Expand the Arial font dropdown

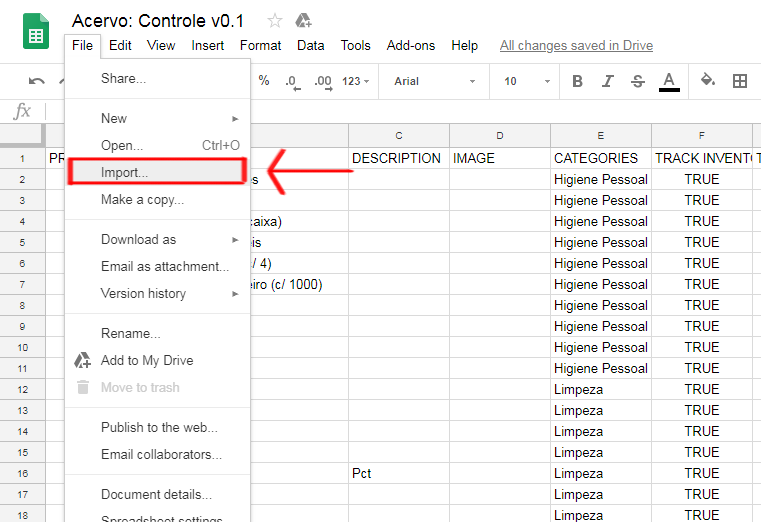pos(434,81)
